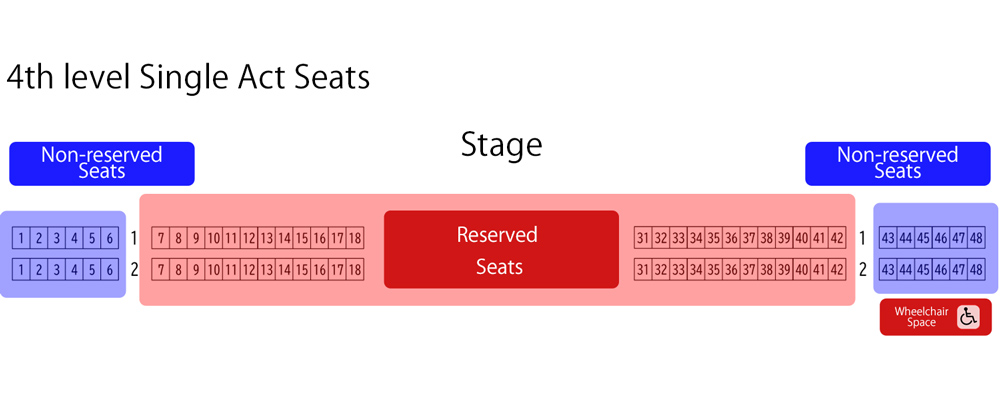Click the 4th level Single Act Seats title
Image resolution: width=1000 pixels, height=393 pixels.
coord(188,77)
